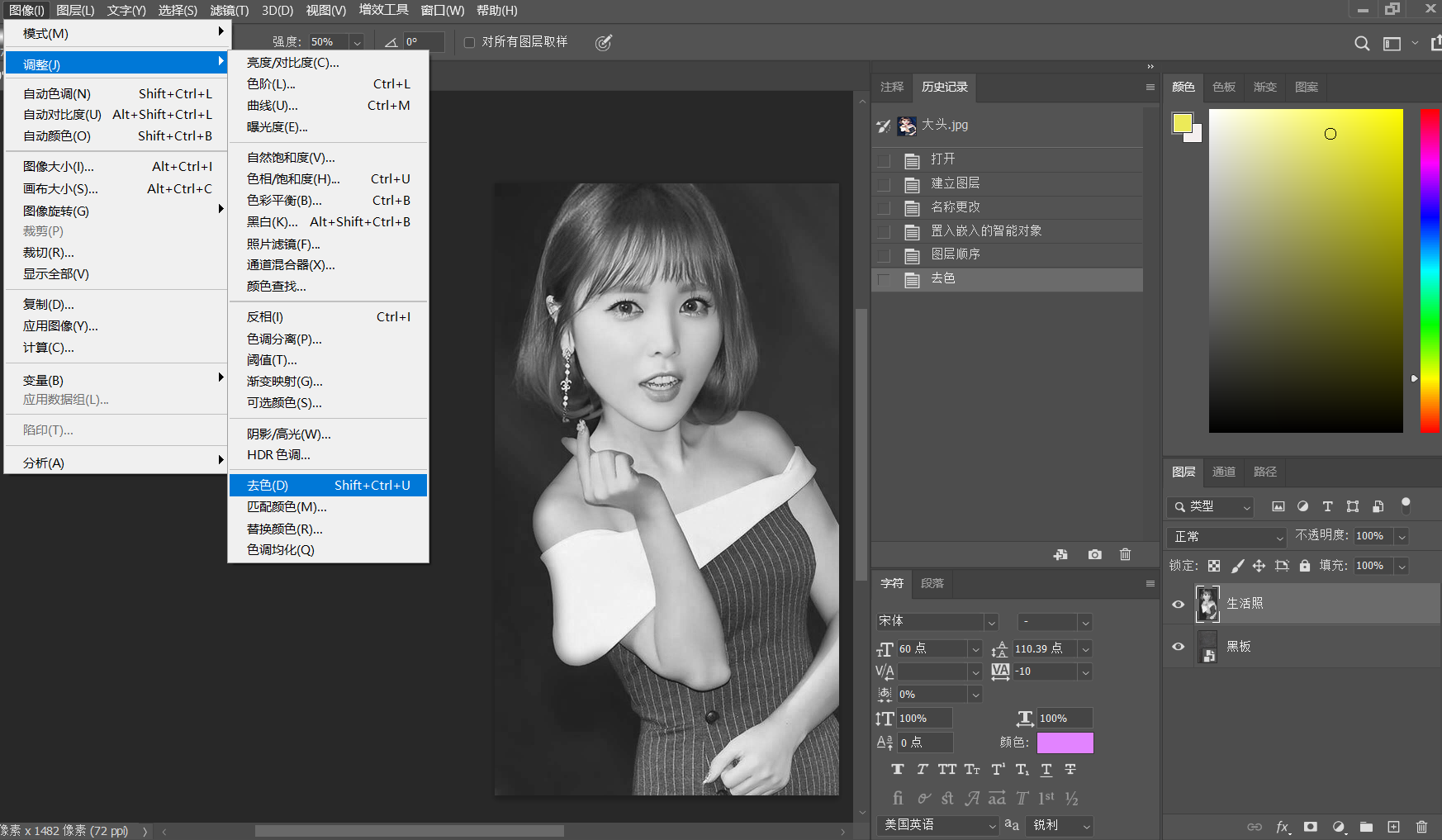Click the search magnifier icon top right
This screenshot has height=840, width=1442.
(x=1362, y=44)
